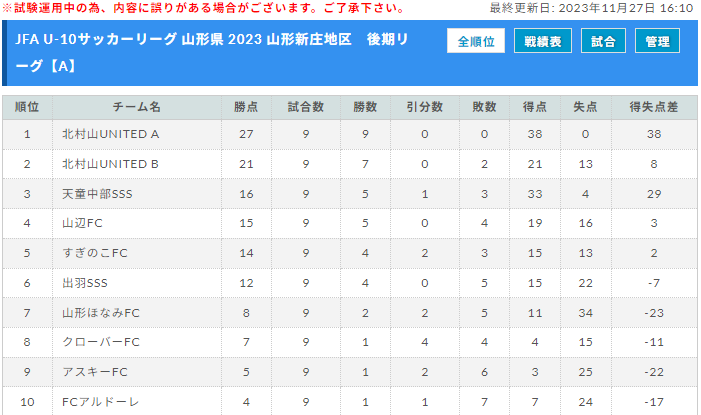The width and height of the screenshot is (701, 415).
Task: Select team 山辺FC
Action: (82, 223)
